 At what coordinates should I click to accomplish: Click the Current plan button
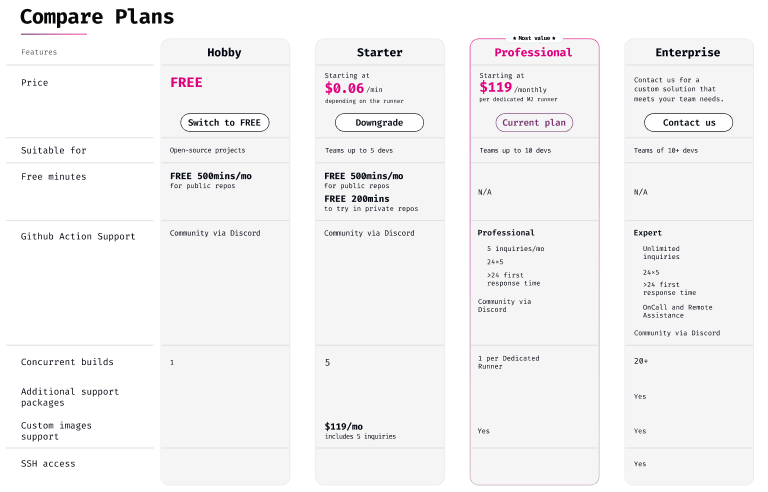[534, 123]
